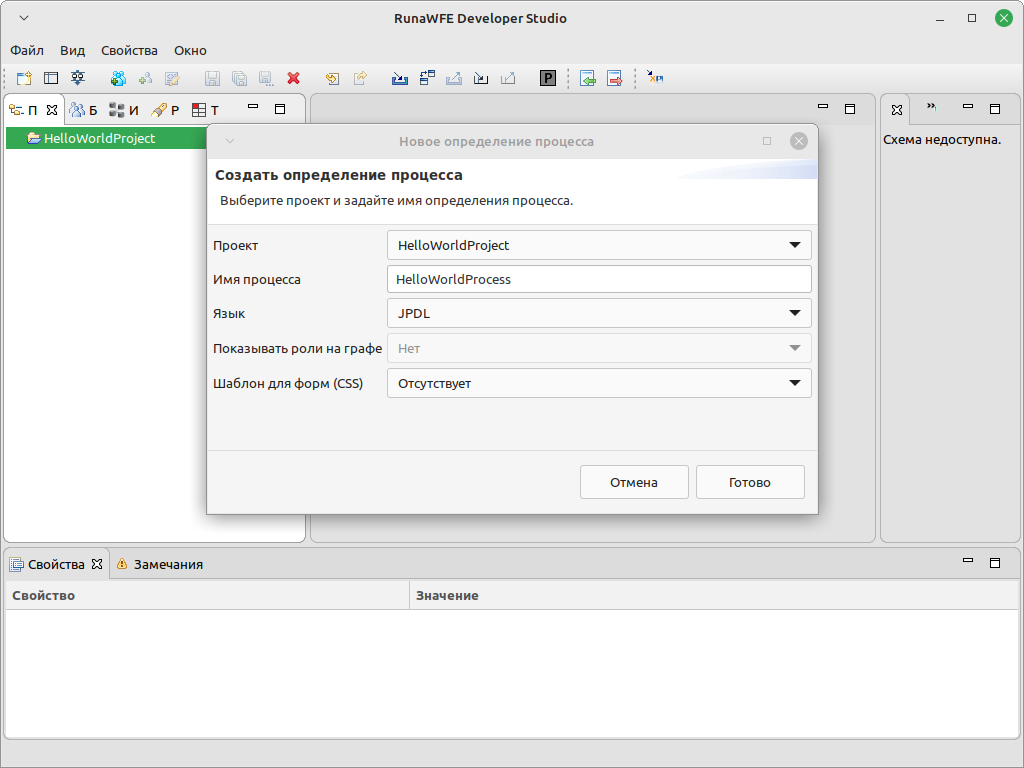Open the dialog title bar chevron menu
The height and width of the screenshot is (768, 1024).
pyautogui.click(x=230, y=141)
